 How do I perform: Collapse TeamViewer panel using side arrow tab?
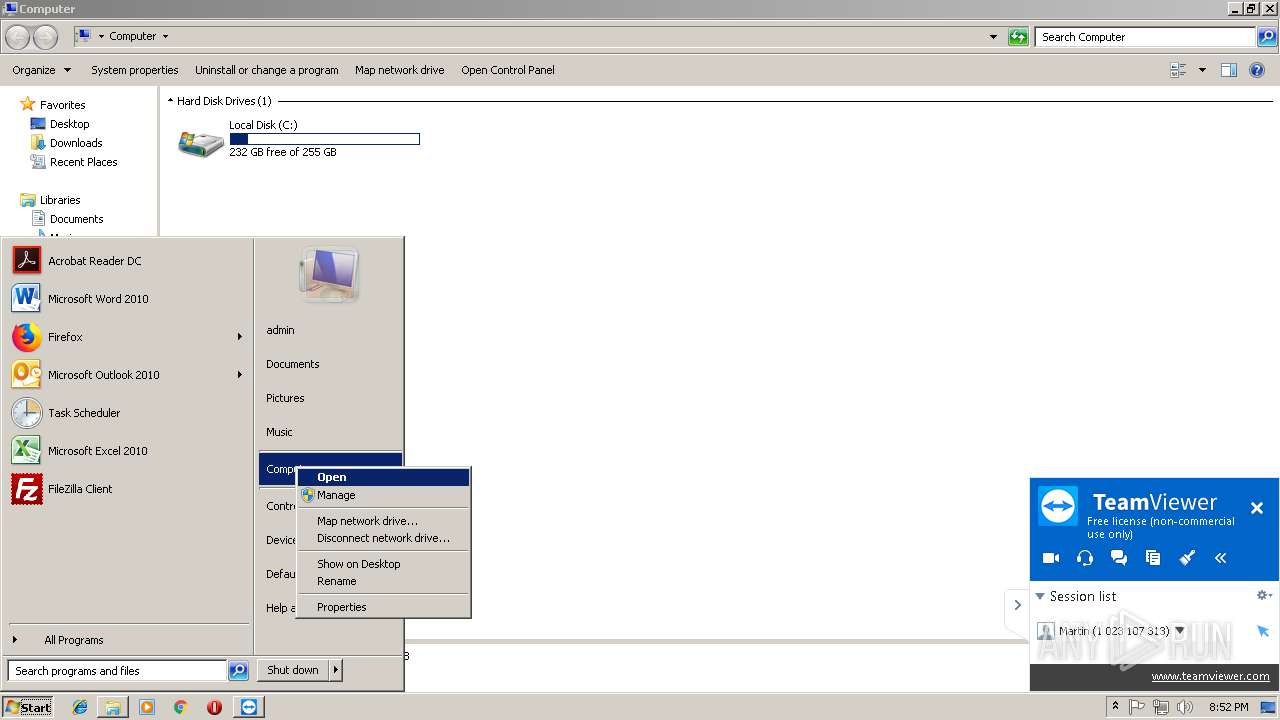pyautogui.click(x=1017, y=605)
